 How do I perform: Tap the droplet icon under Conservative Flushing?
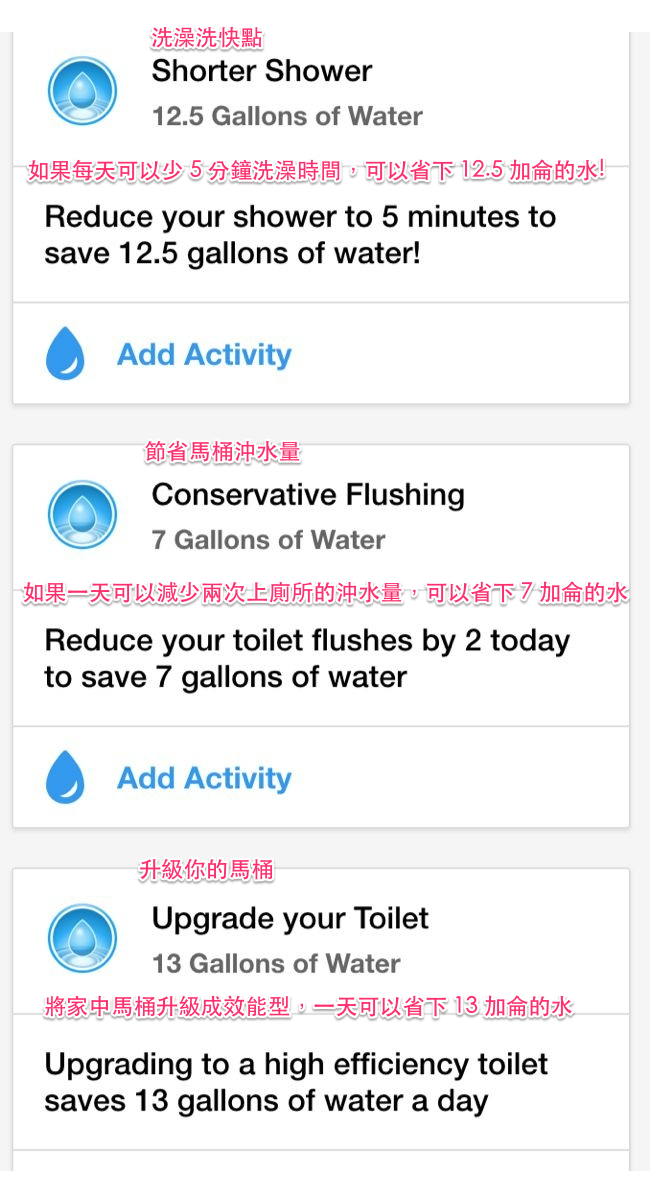tap(66, 778)
